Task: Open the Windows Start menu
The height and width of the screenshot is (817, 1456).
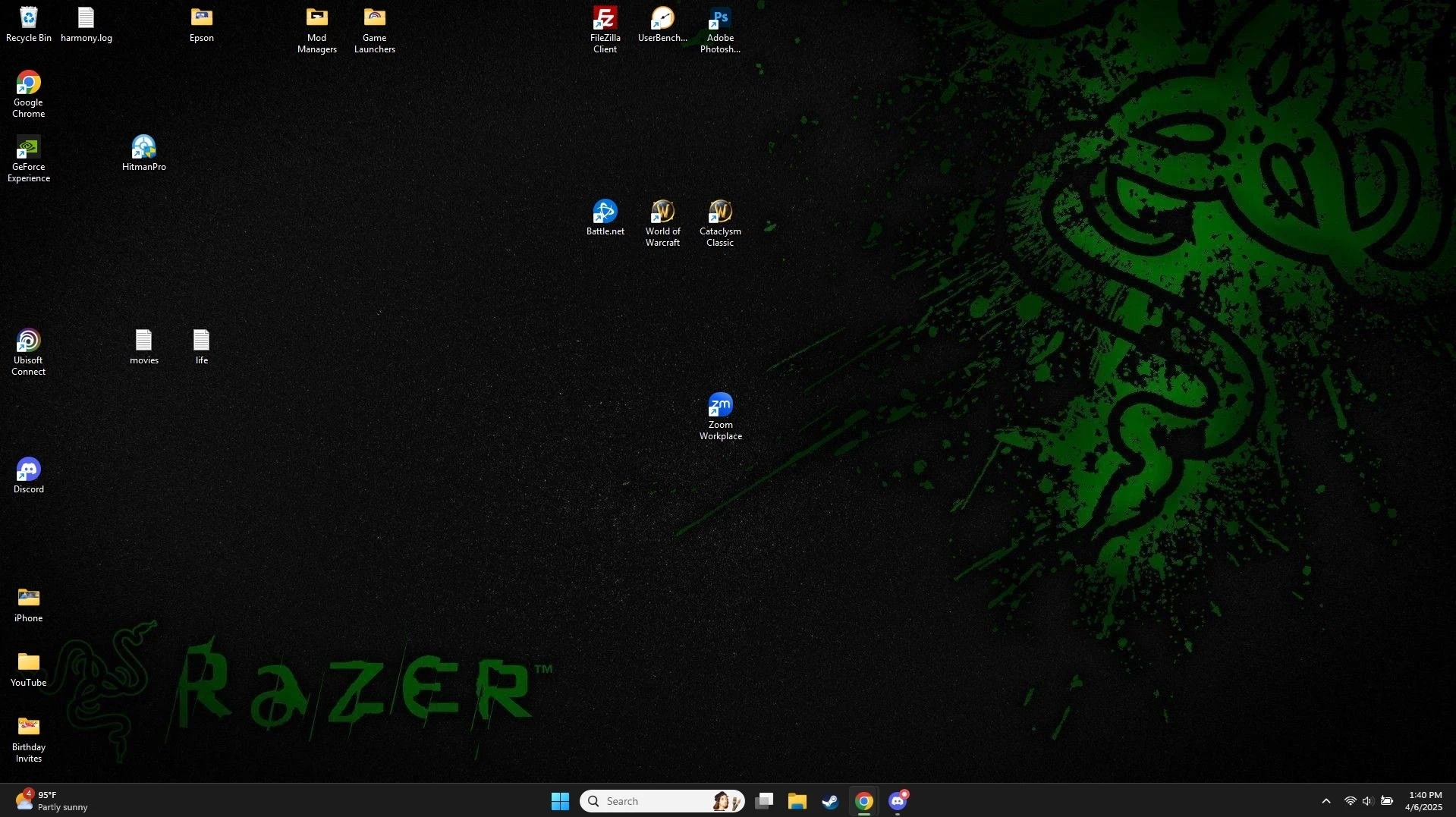Action: (x=560, y=801)
